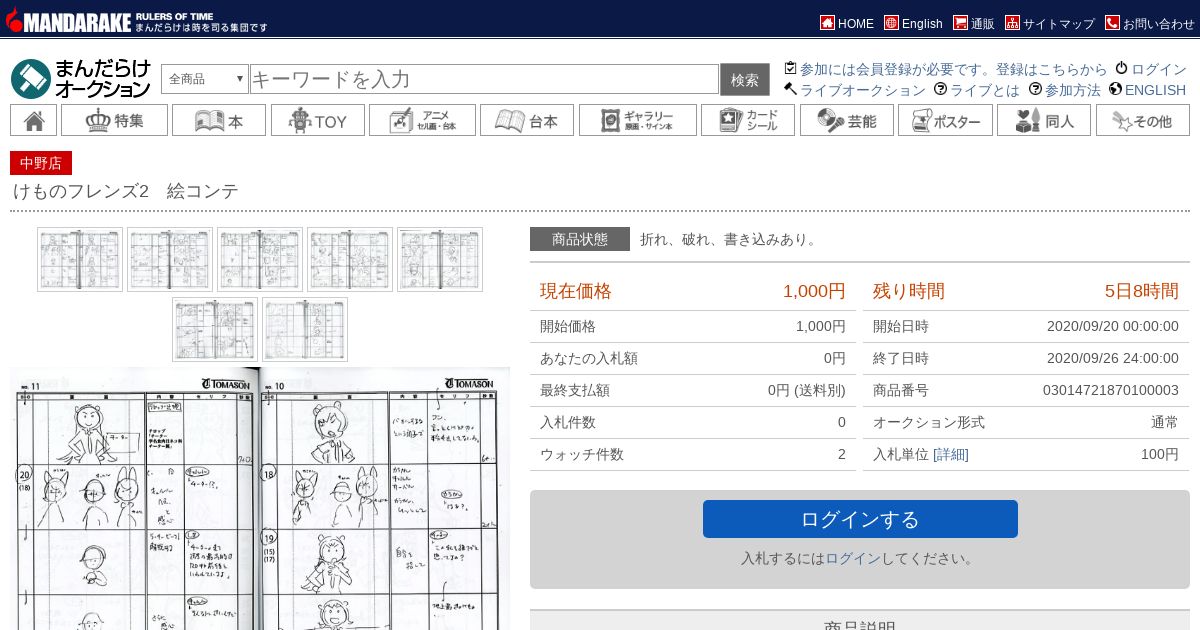
Task: Select the fourth storyboard thumbnail
Action: [x=350, y=260]
